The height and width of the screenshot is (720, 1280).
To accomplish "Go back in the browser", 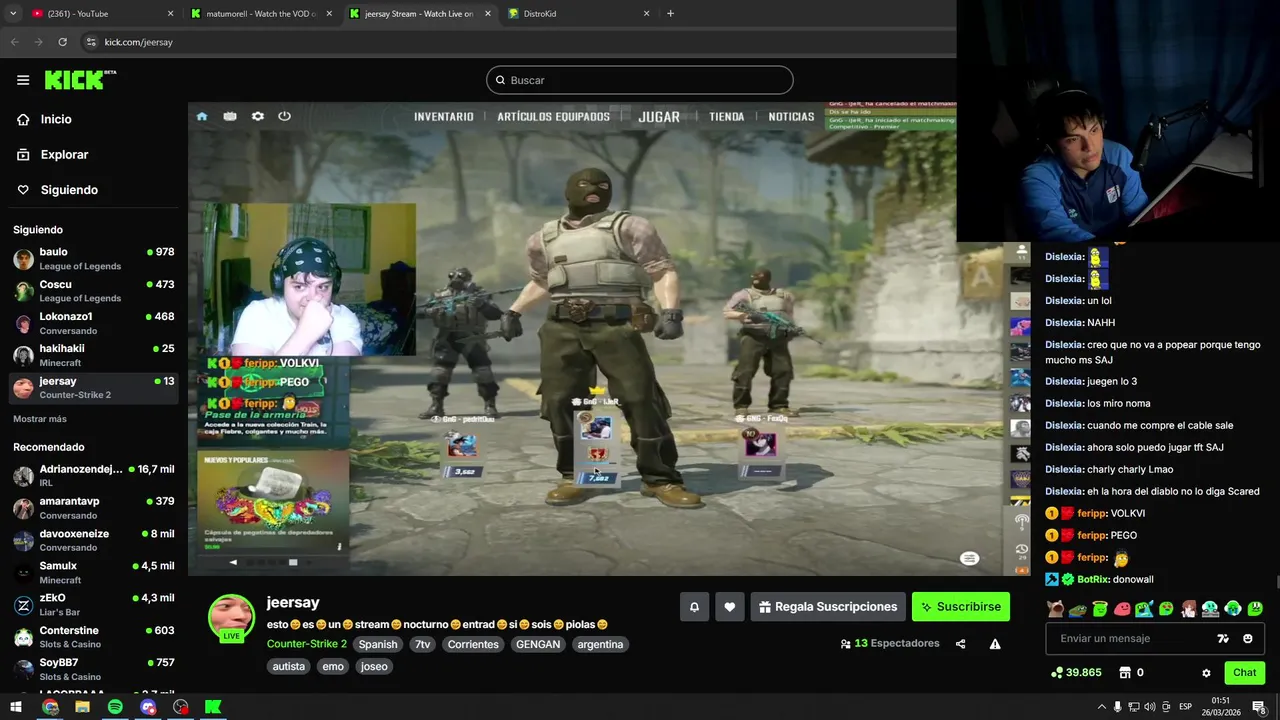I will point(14,42).
